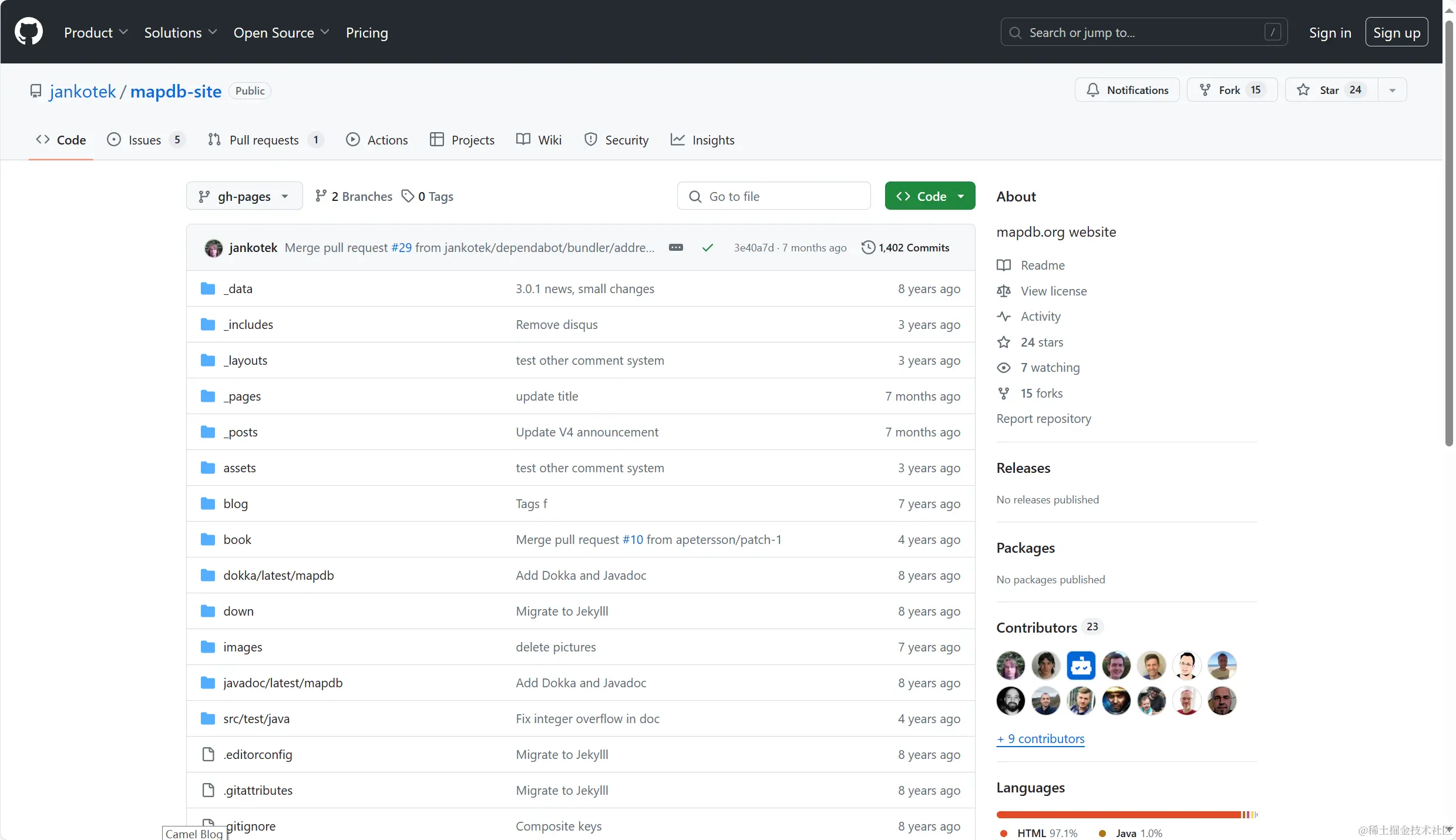1456x840 pixels.
Task: Expand the Open Source menu
Action: pos(281,32)
